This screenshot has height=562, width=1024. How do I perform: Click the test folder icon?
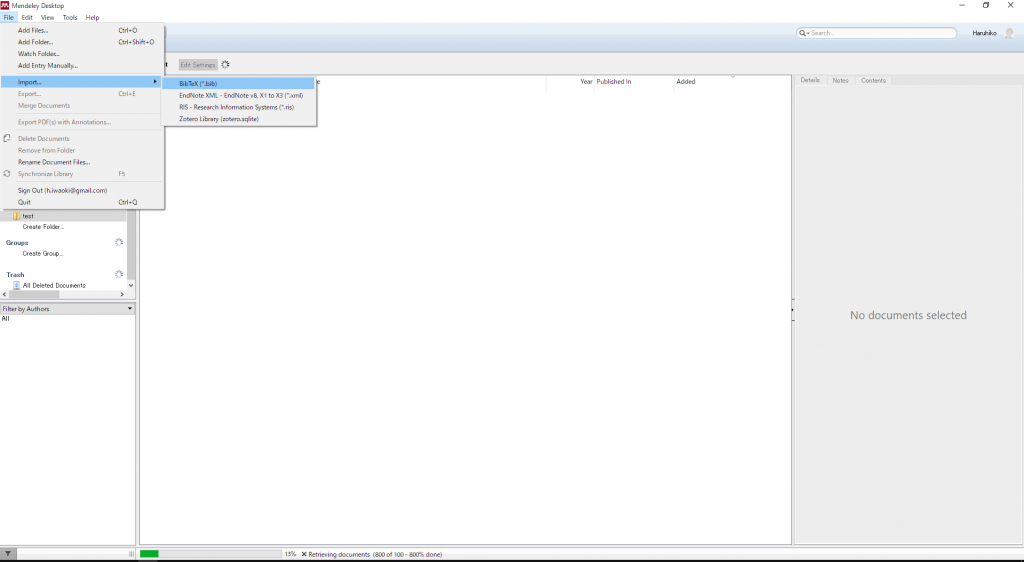tap(16, 215)
